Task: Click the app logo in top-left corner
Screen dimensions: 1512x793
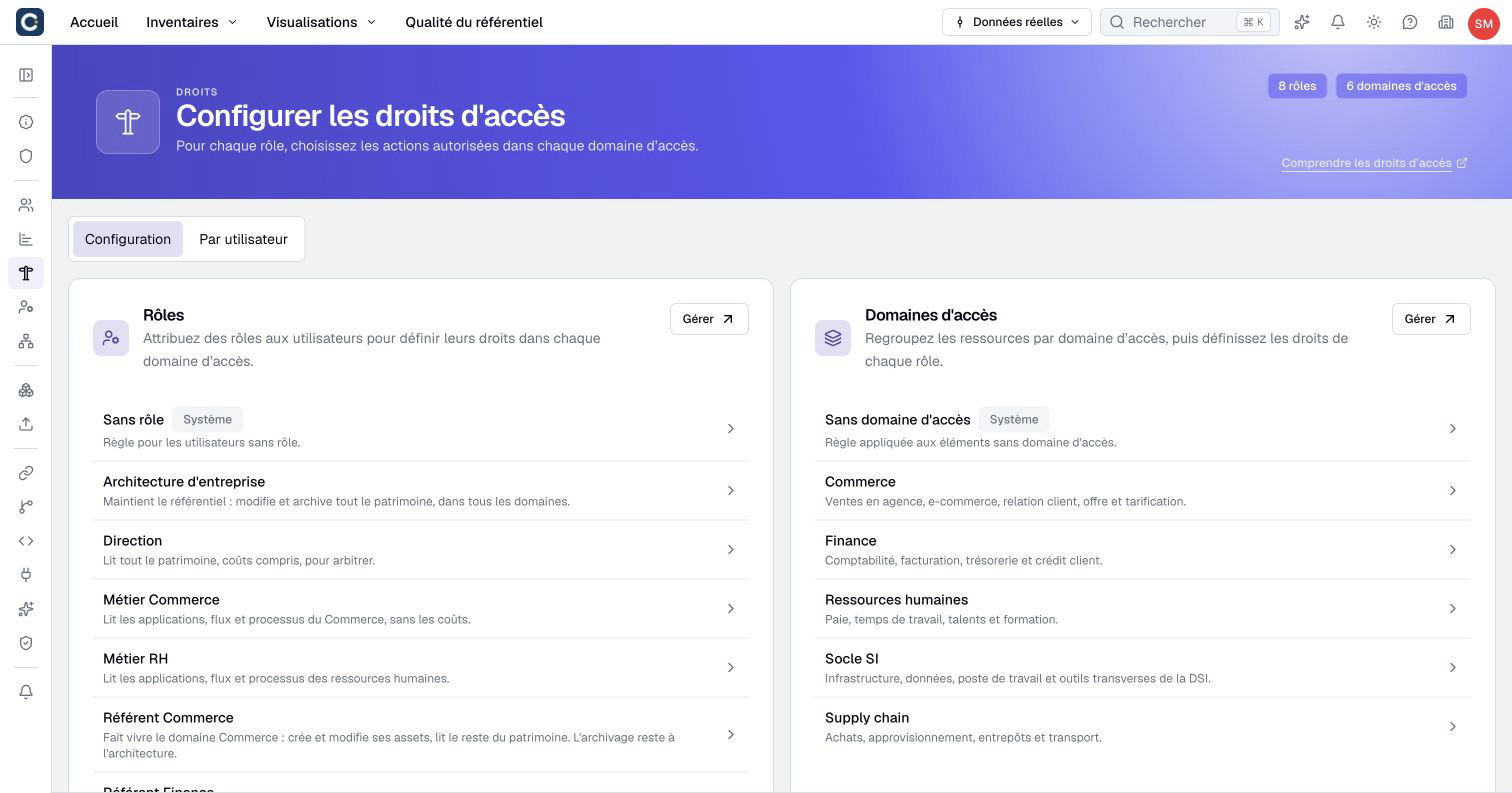Action: pyautogui.click(x=30, y=22)
